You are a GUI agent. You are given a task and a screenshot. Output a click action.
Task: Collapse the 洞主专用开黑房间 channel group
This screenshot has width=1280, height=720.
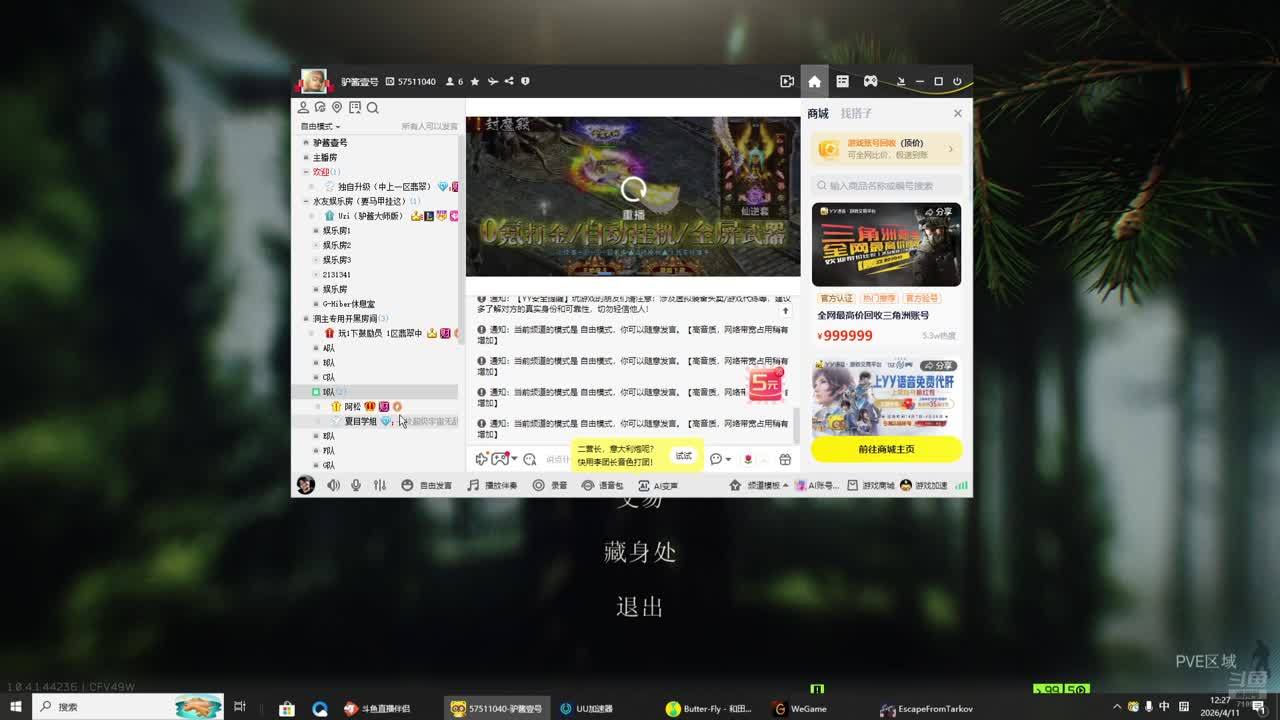click(x=306, y=319)
